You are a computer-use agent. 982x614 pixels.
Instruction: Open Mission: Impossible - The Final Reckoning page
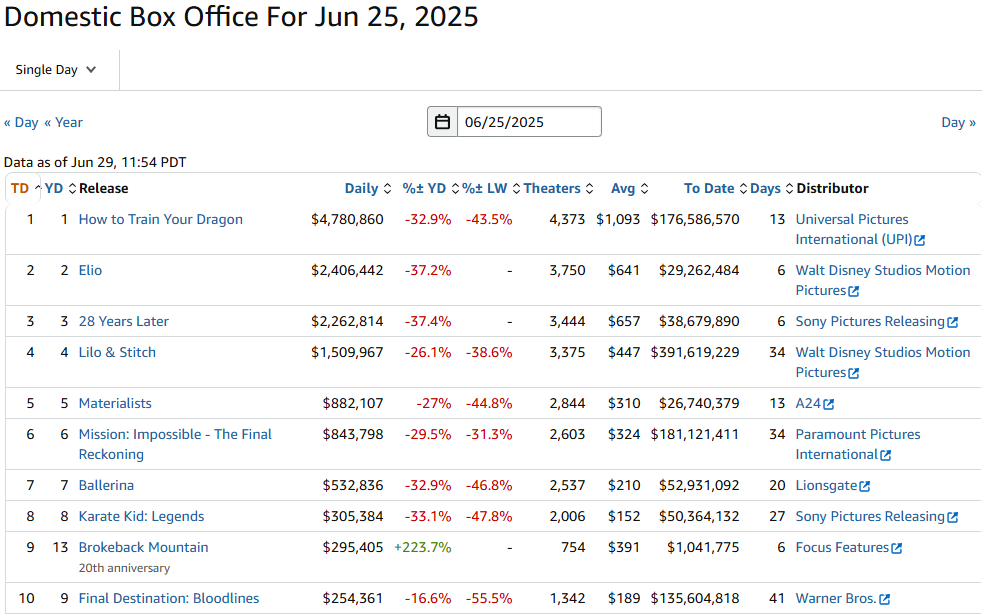pyautogui.click(x=175, y=444)
